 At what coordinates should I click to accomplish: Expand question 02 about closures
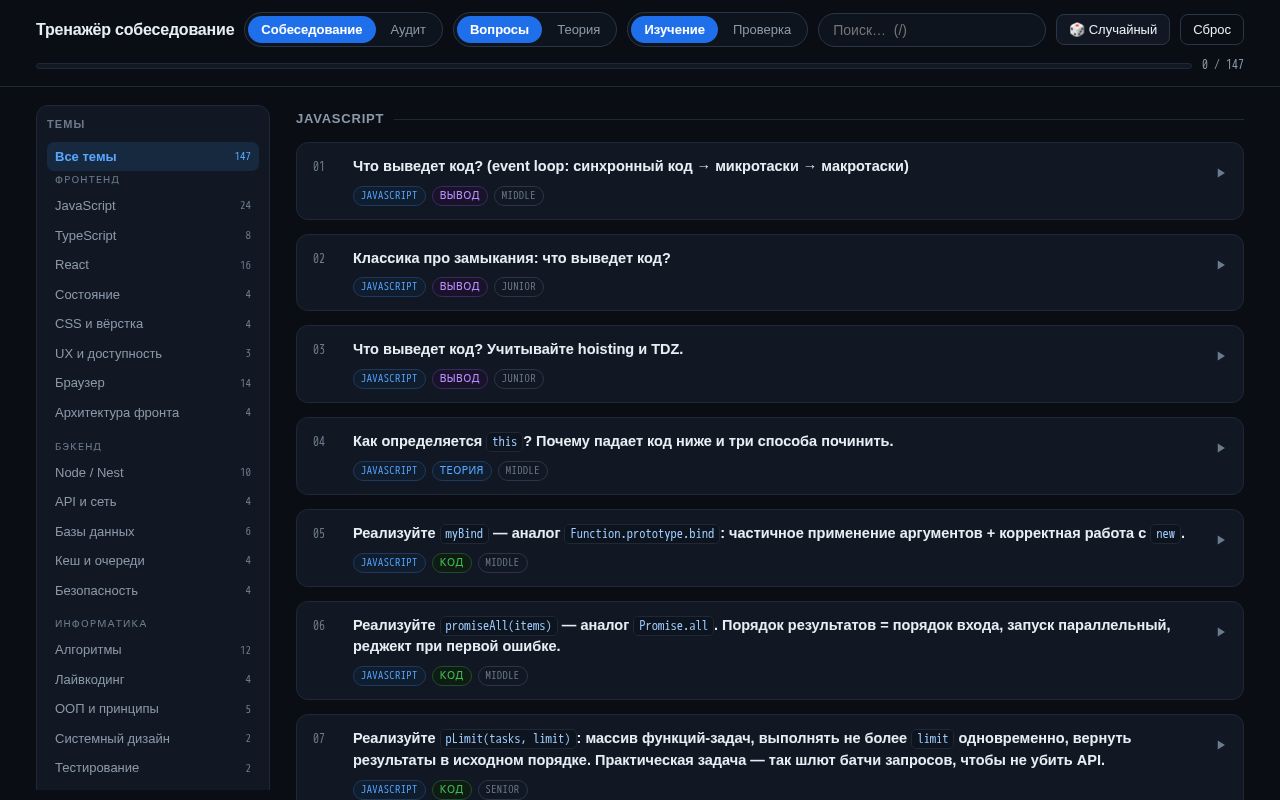point(769,272)
